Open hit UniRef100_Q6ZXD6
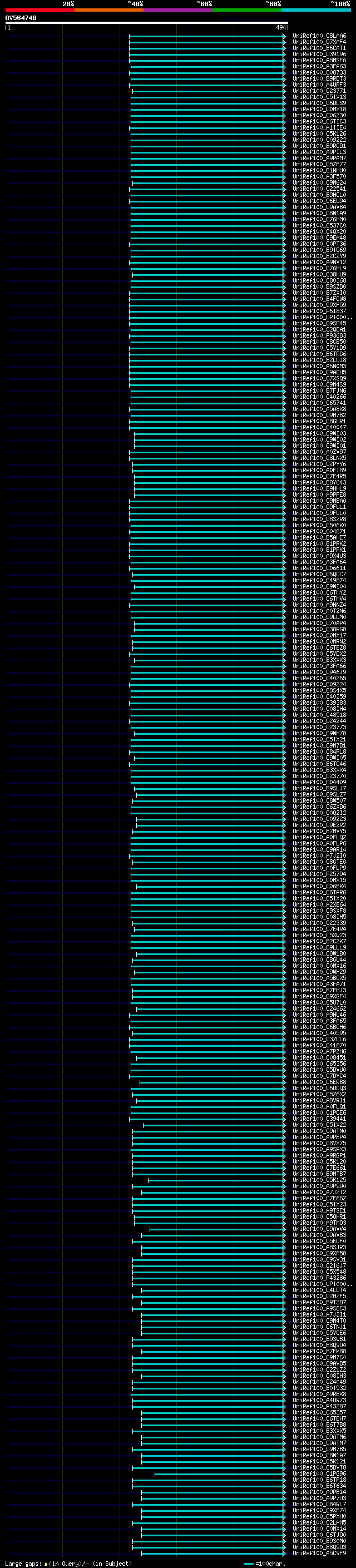356x1568 pixels. [x=319, y=807]
